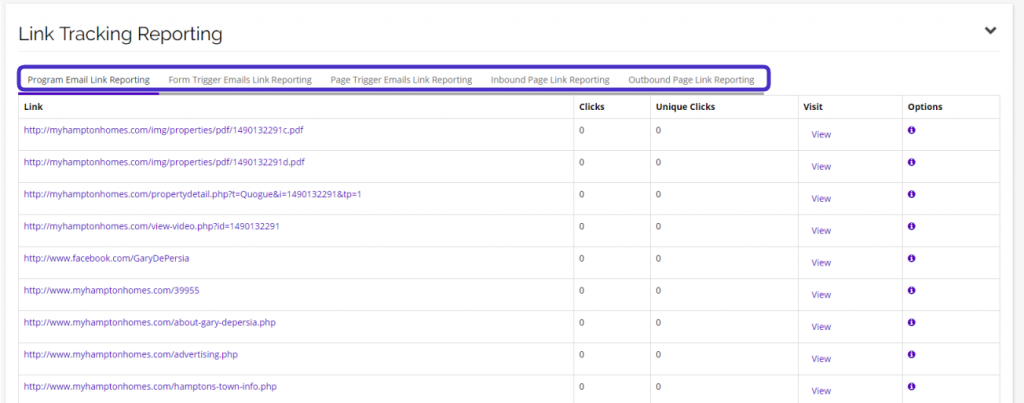Click the Options column header
Image resolution: width=1024 pixels, height=403 pixels.
click(x=925, y=107)
